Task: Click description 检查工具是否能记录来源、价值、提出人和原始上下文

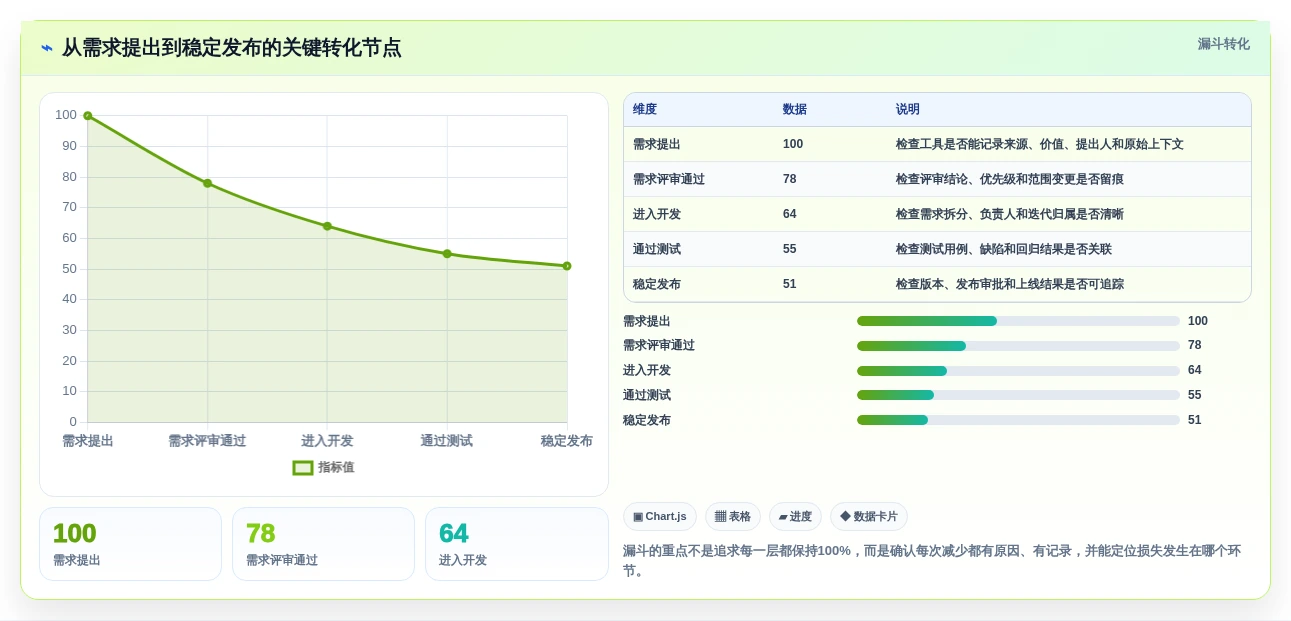Action: tap(1040, 144)
